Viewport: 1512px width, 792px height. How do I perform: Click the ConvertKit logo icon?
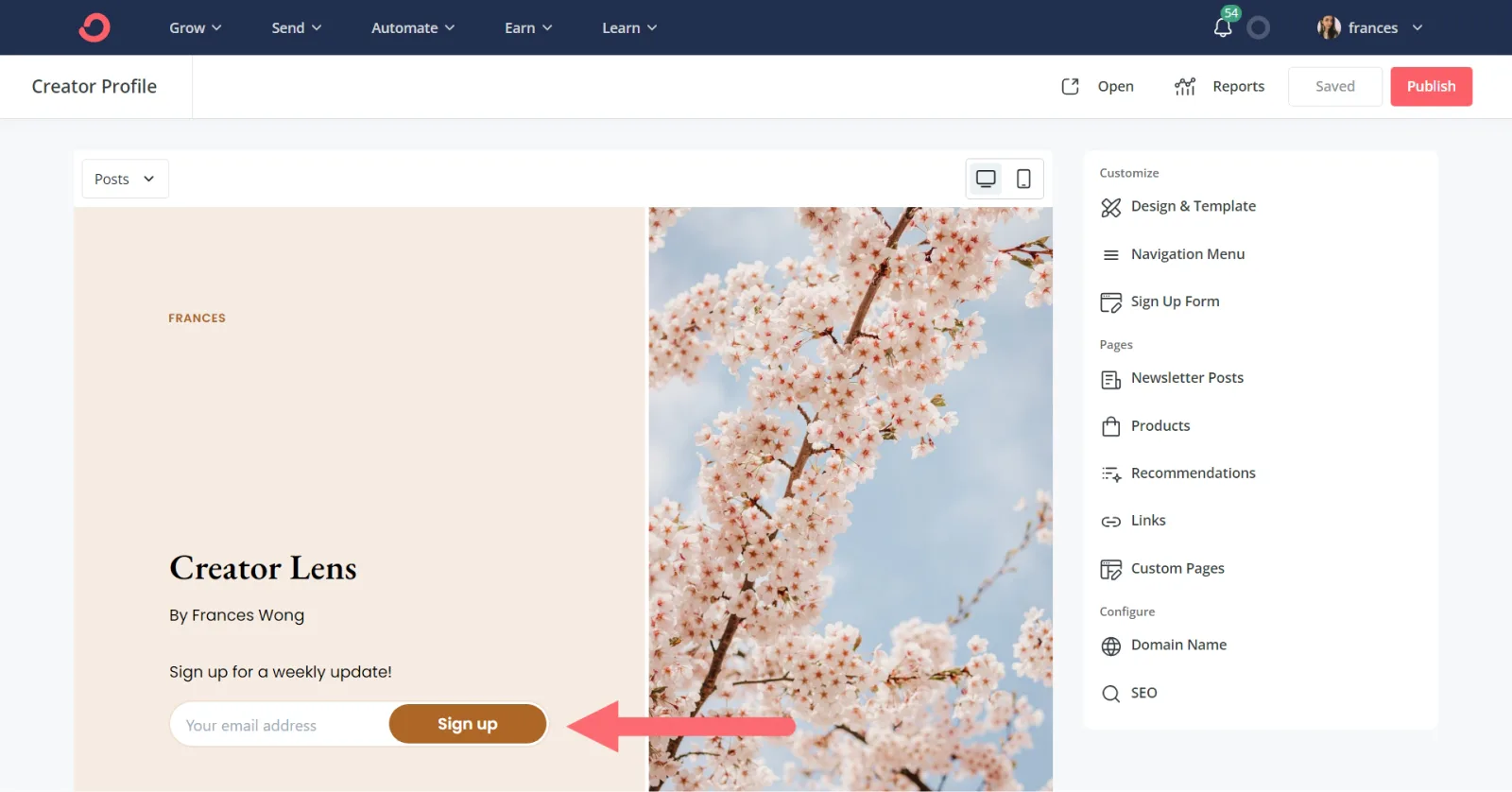(94, 27)
